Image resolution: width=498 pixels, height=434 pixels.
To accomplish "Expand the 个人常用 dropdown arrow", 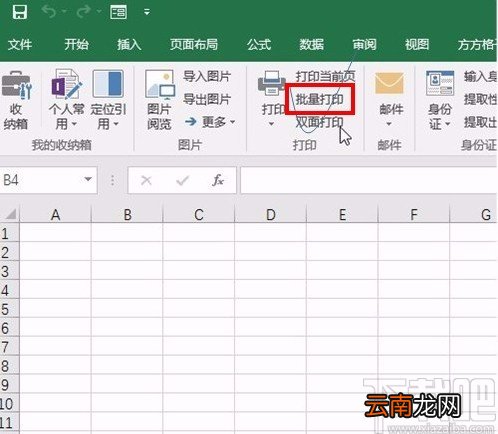I will 74,124.
